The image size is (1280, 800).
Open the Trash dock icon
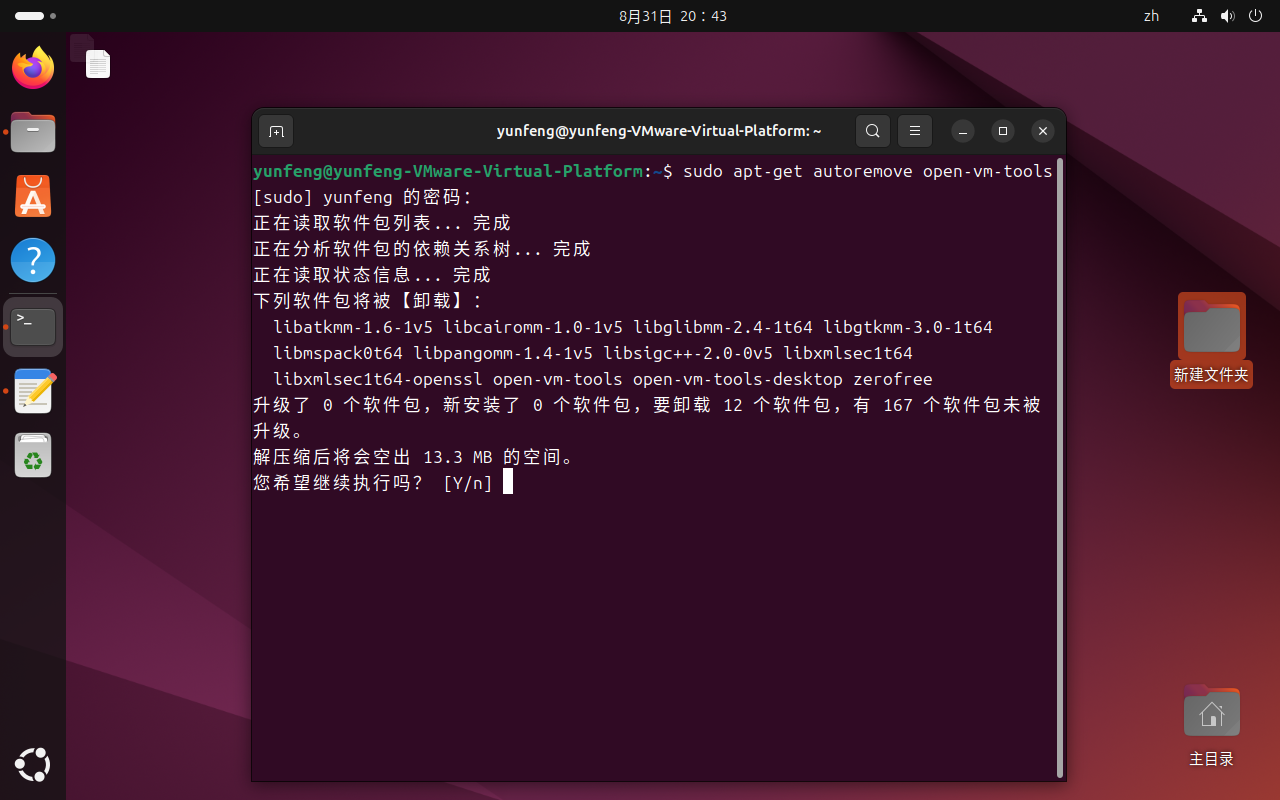(33, 455)
